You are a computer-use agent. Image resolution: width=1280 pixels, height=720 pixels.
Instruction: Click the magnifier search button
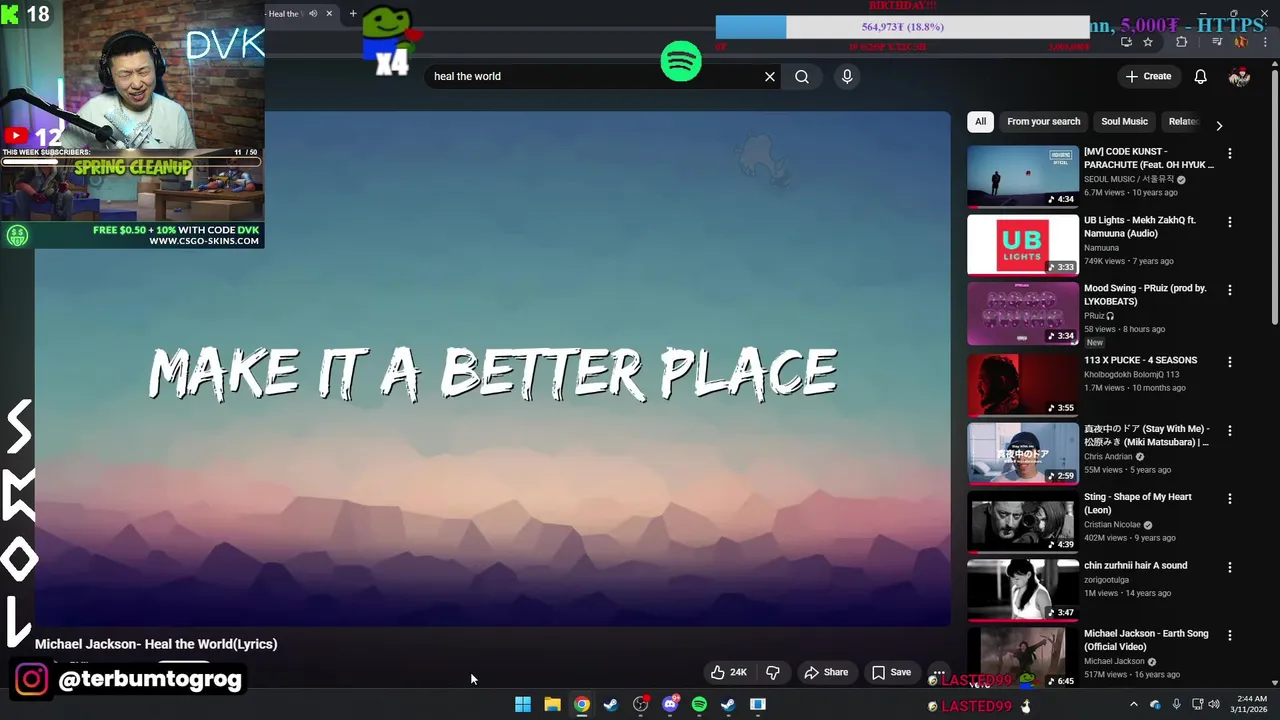coord(802,76)
